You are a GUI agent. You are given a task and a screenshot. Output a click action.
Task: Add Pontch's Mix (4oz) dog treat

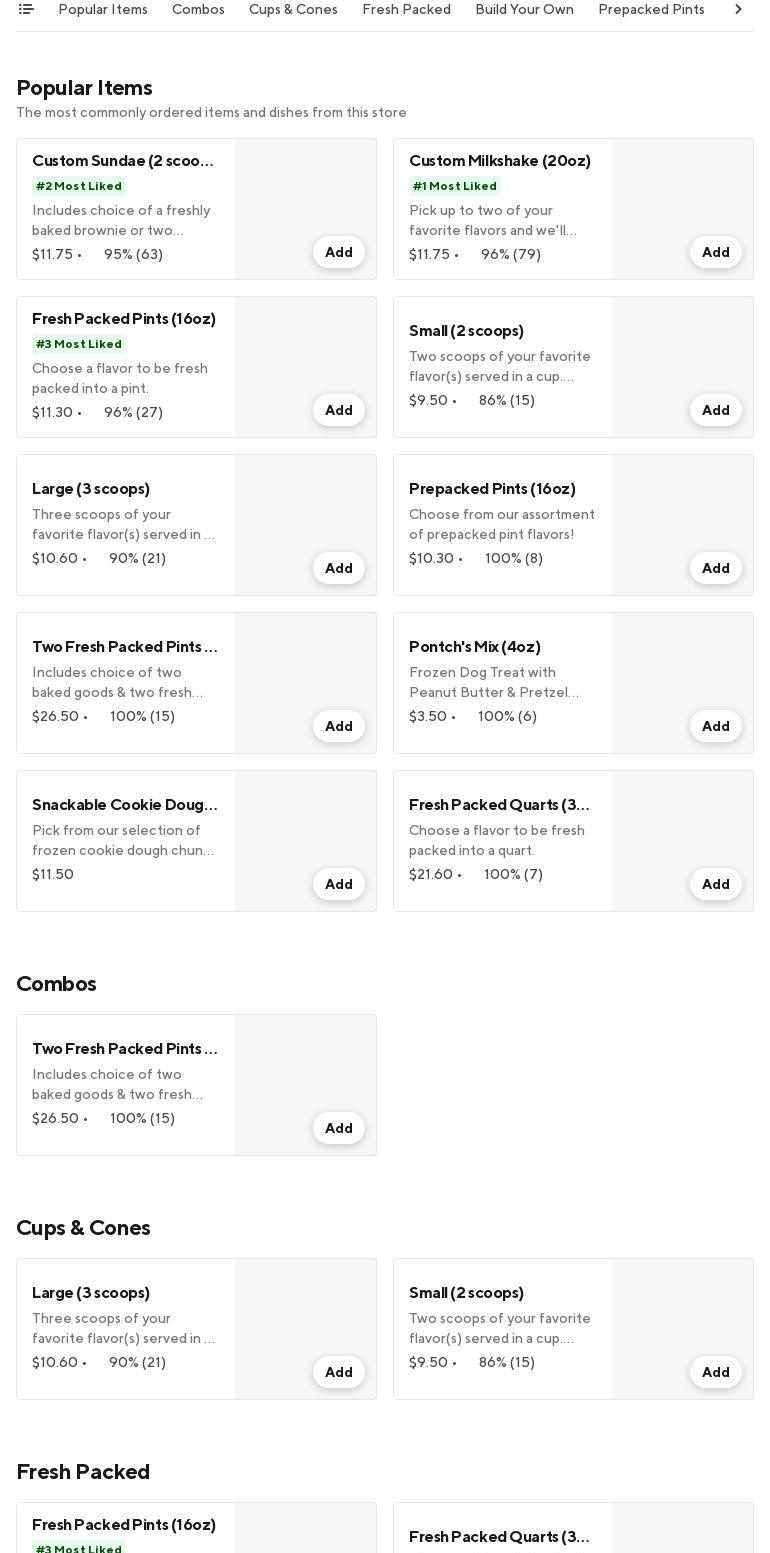(716, 727)
